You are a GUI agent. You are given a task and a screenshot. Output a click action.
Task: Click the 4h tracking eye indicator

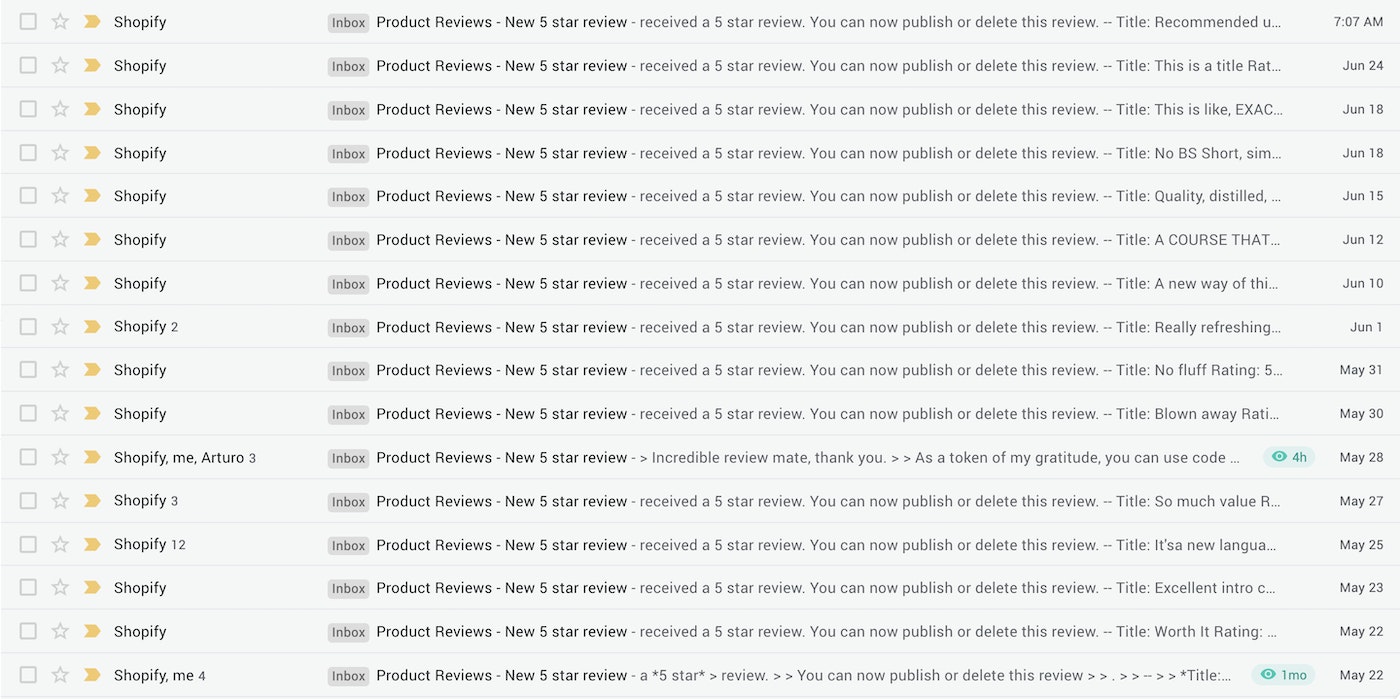tap(1289, 457)
